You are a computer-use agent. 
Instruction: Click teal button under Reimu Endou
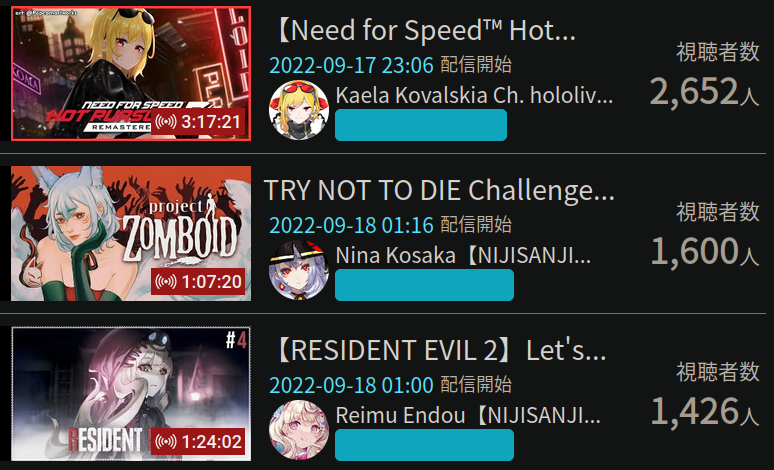(x=425, y=445)
